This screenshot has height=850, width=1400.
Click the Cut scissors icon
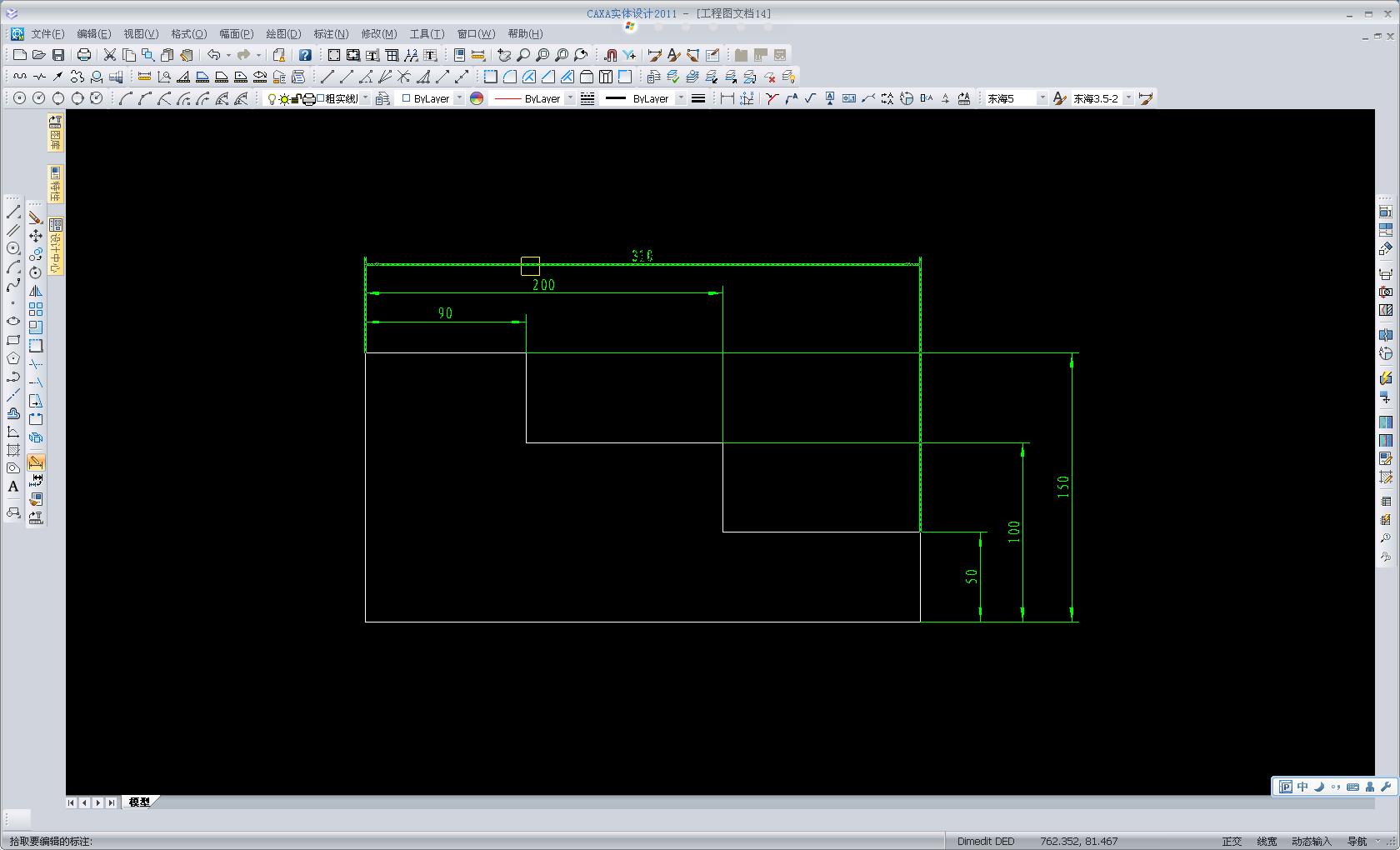(109, 55)
